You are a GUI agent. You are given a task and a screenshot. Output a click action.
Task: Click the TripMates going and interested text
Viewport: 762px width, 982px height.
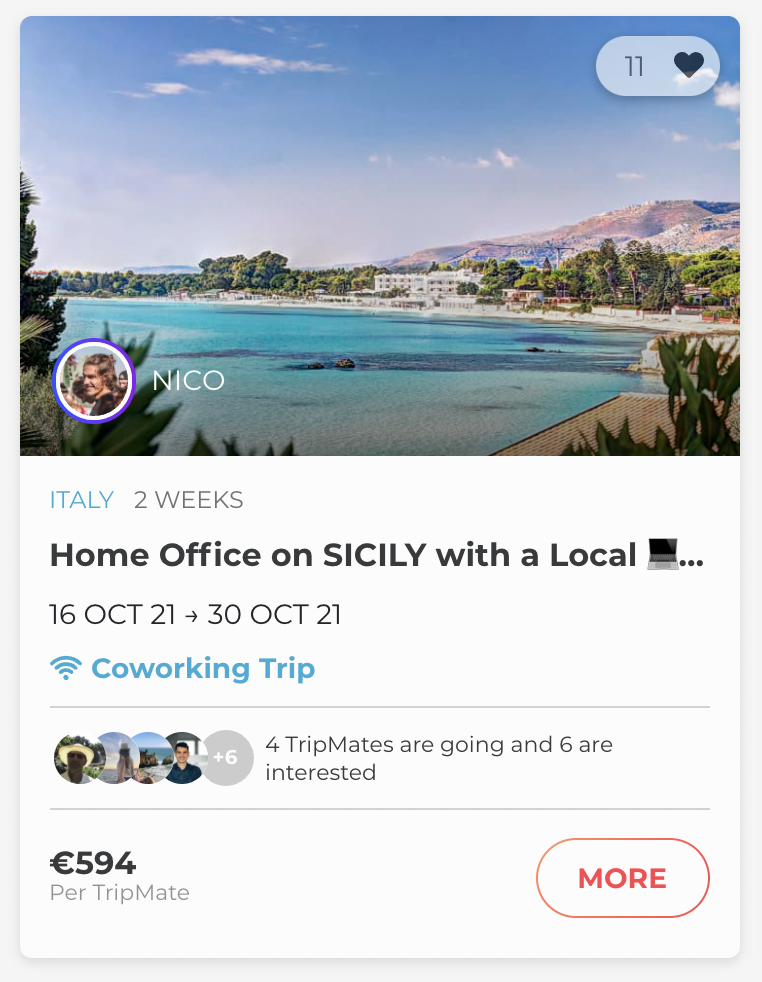point(438,758)
